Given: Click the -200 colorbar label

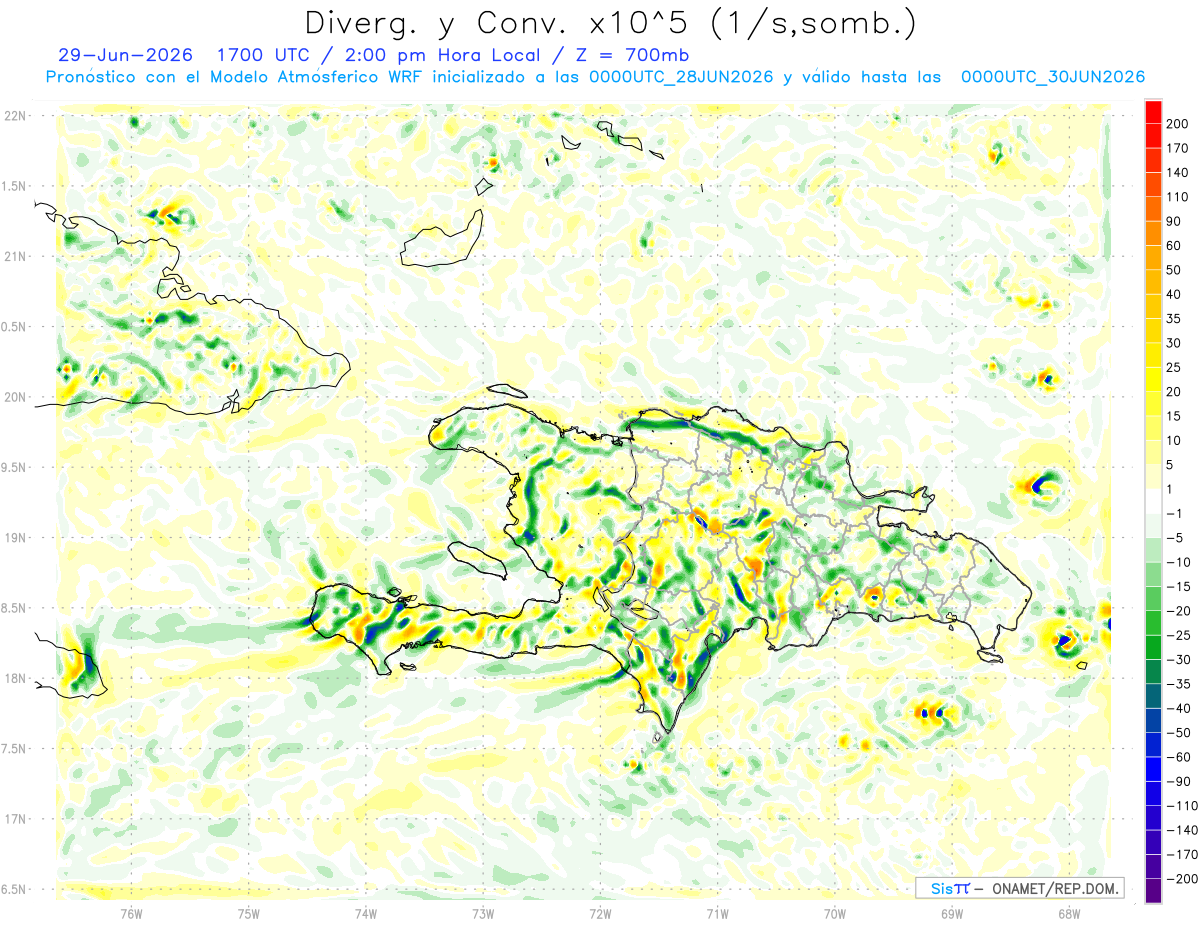Looking at the screenshot, I should pyautogui.click(x=1182, y=879).
